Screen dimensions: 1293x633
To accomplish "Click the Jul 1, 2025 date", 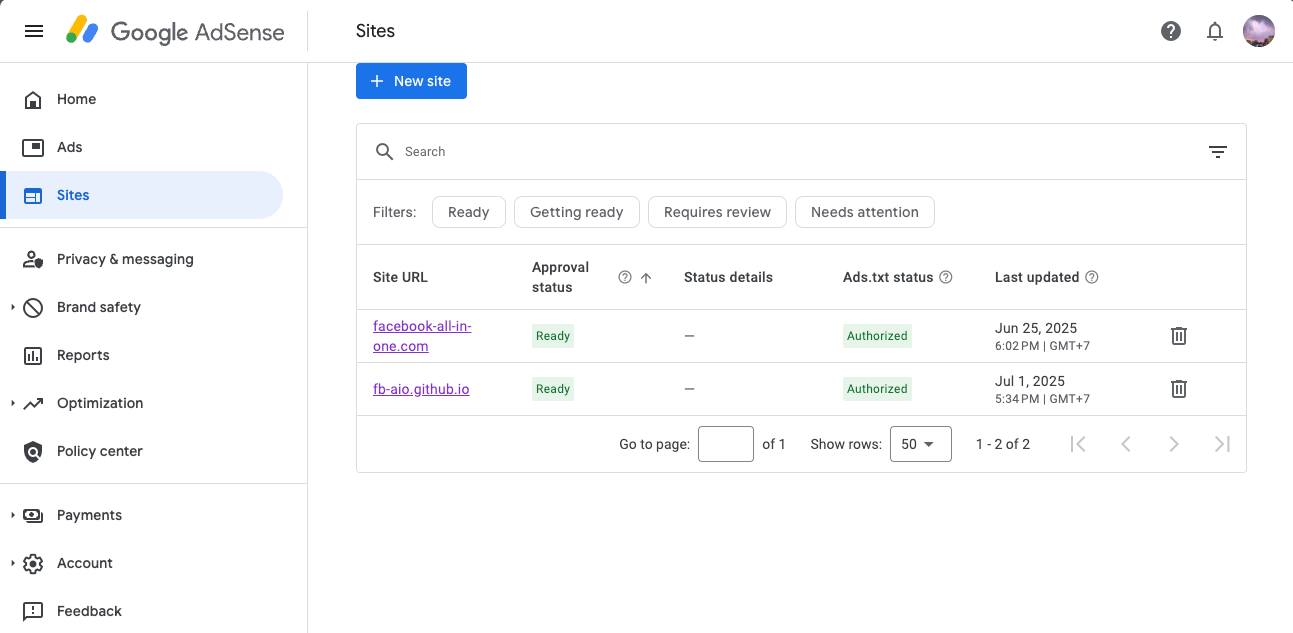I will [x=1030, y=381].
